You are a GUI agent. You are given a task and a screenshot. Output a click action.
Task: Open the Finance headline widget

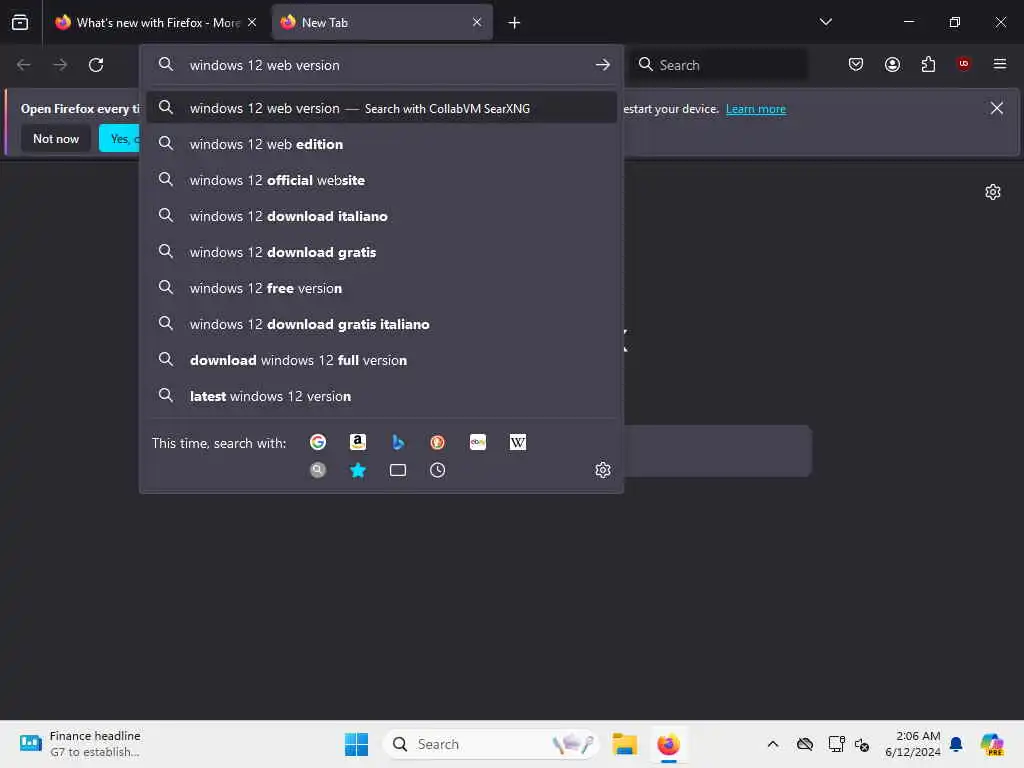78,744
